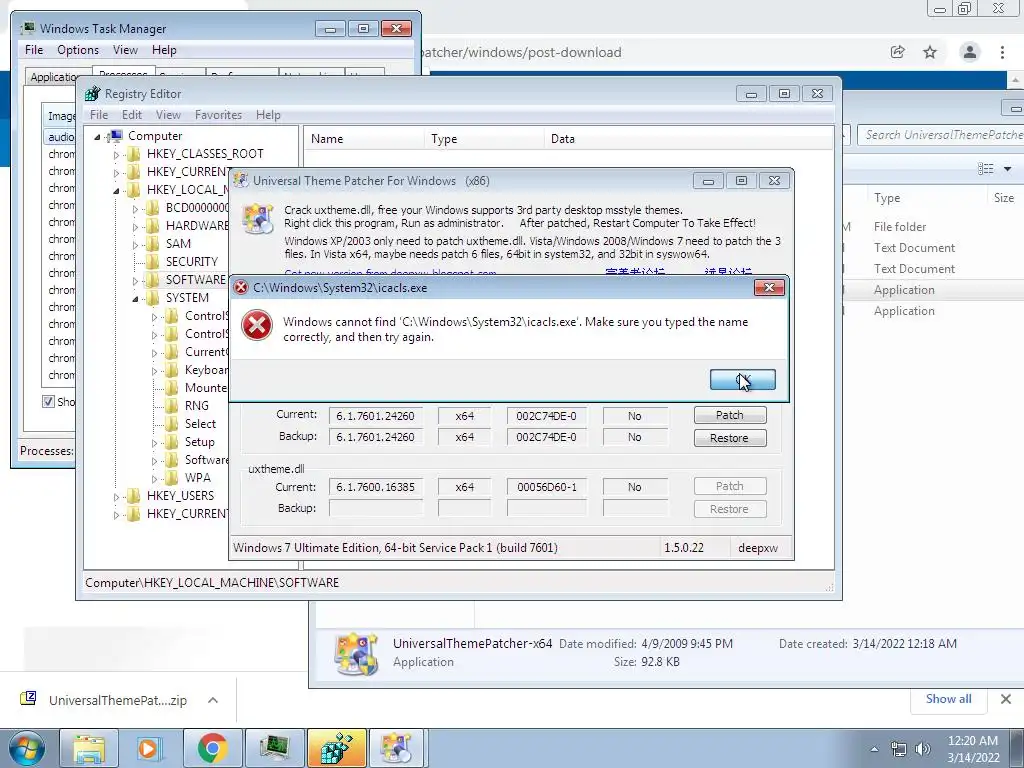Click the Computer icon in registry tree
The width and height of the screenshot is (1024, 768).
[x=115, y=136]
